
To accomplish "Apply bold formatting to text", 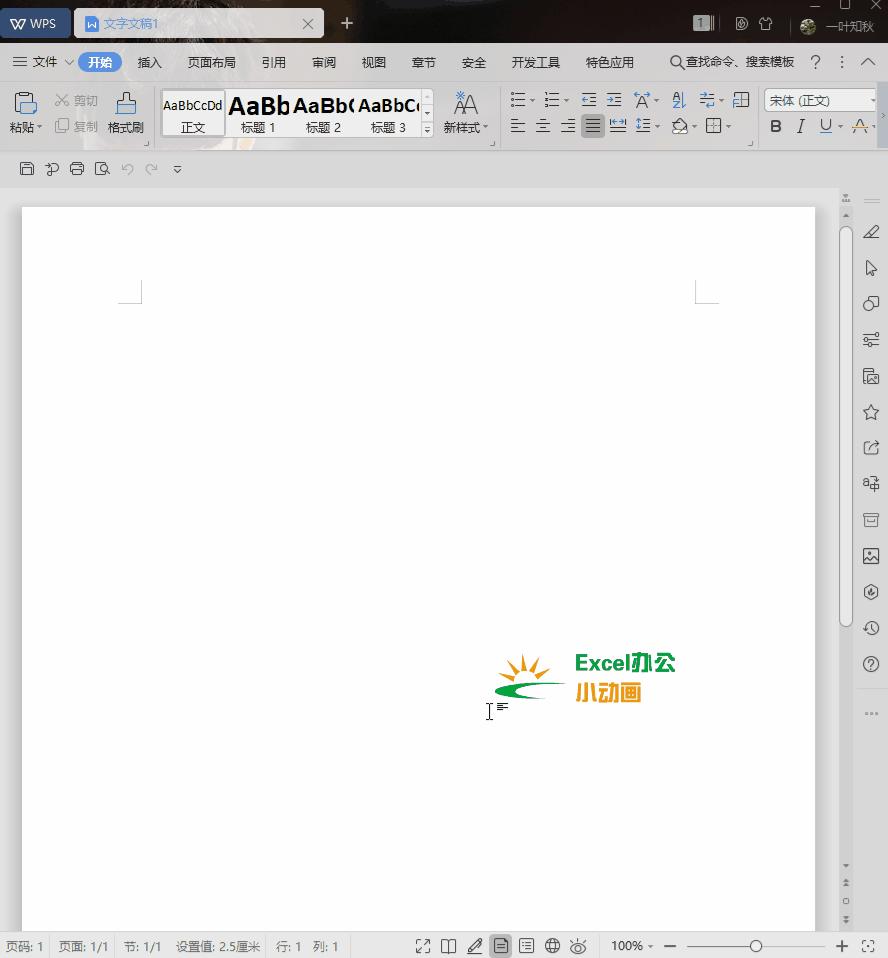I will [776, 126].
